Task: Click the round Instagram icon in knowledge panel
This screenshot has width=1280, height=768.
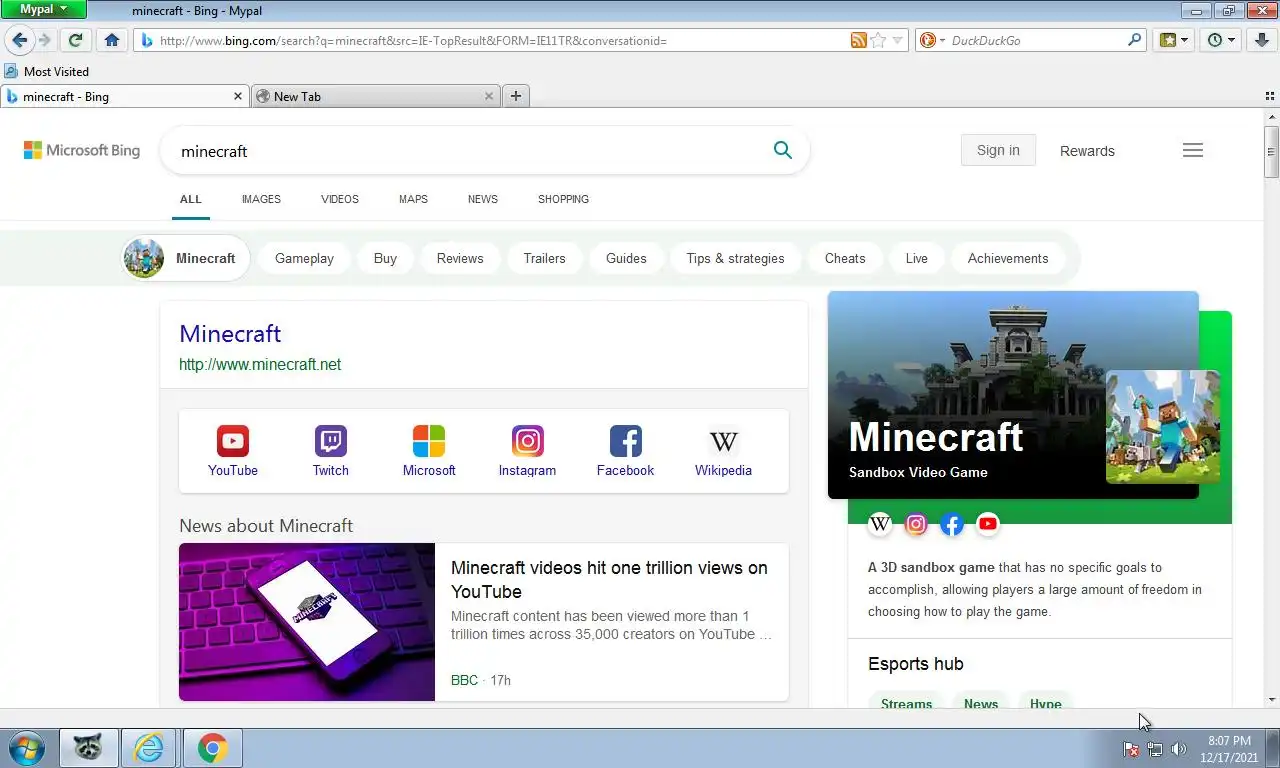Action: click(916, 523)
